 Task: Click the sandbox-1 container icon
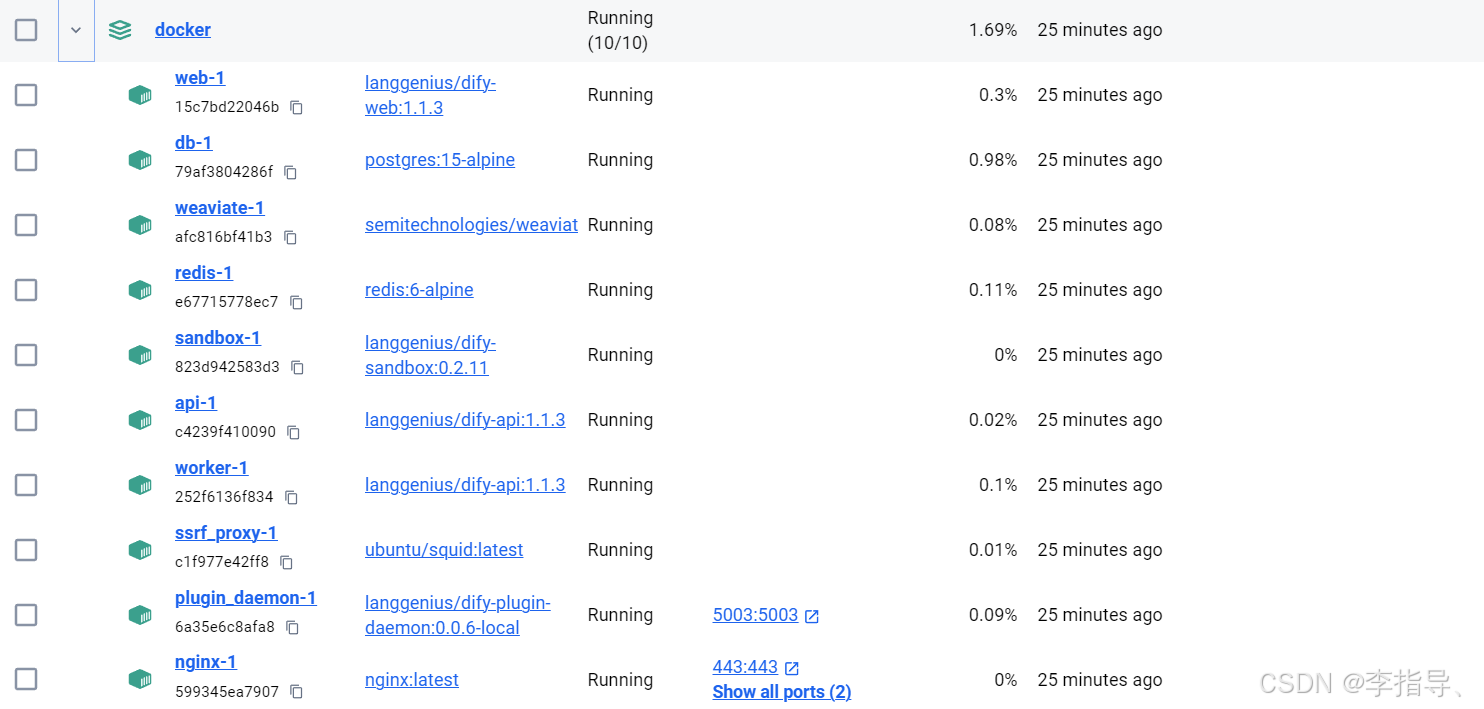tap(140, 355)
